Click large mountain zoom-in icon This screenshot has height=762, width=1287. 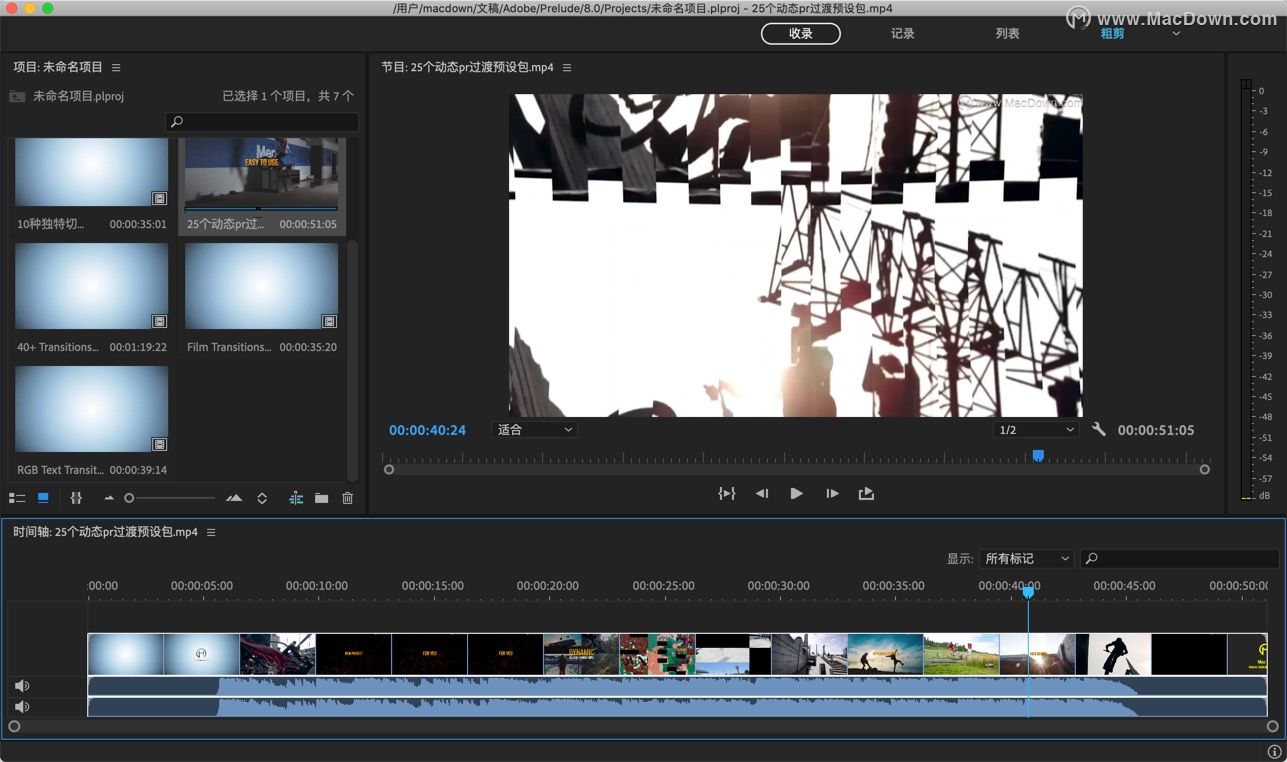234,498
